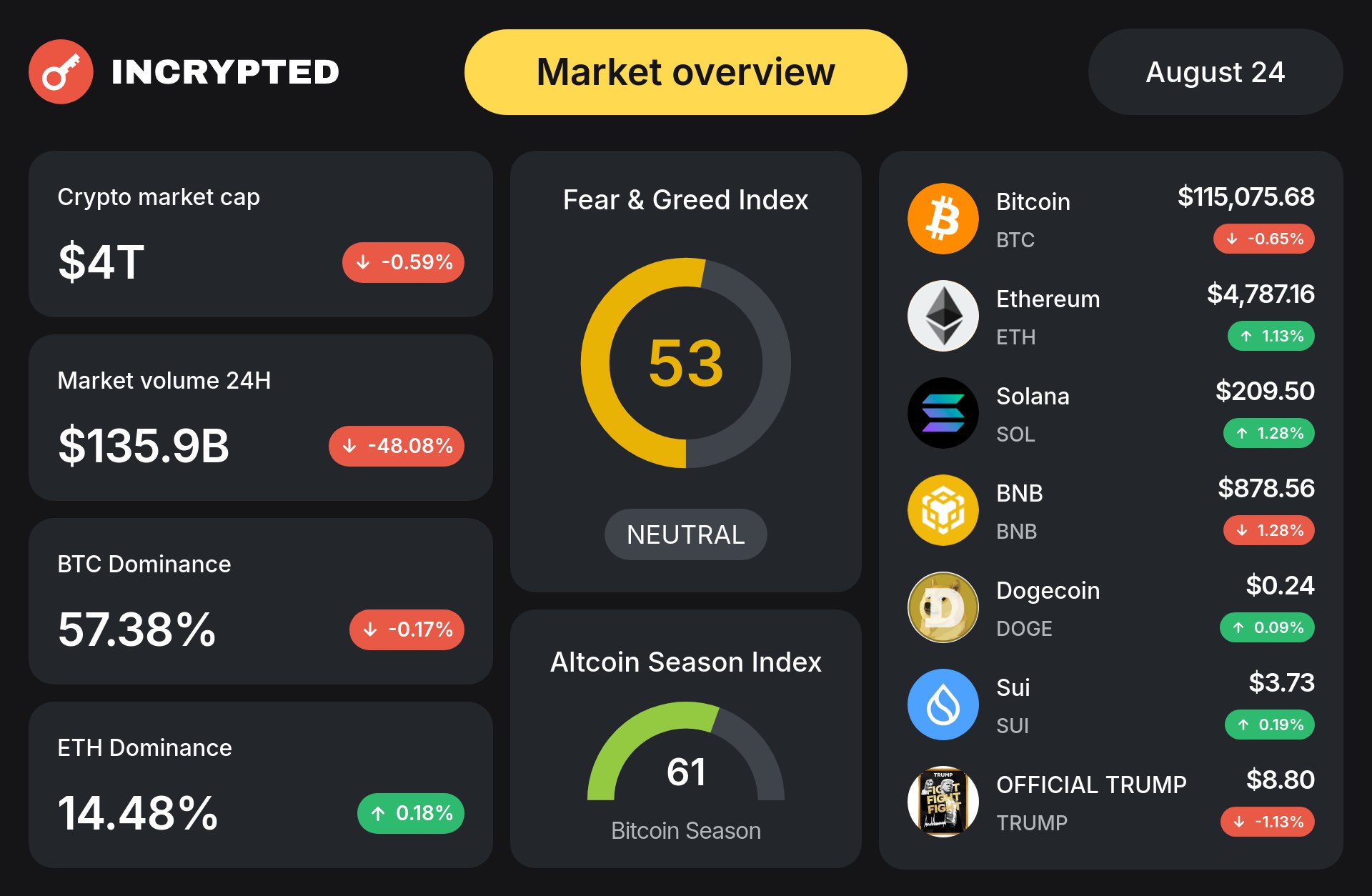Click the -0.59% market cap change badge

(404, 262)
